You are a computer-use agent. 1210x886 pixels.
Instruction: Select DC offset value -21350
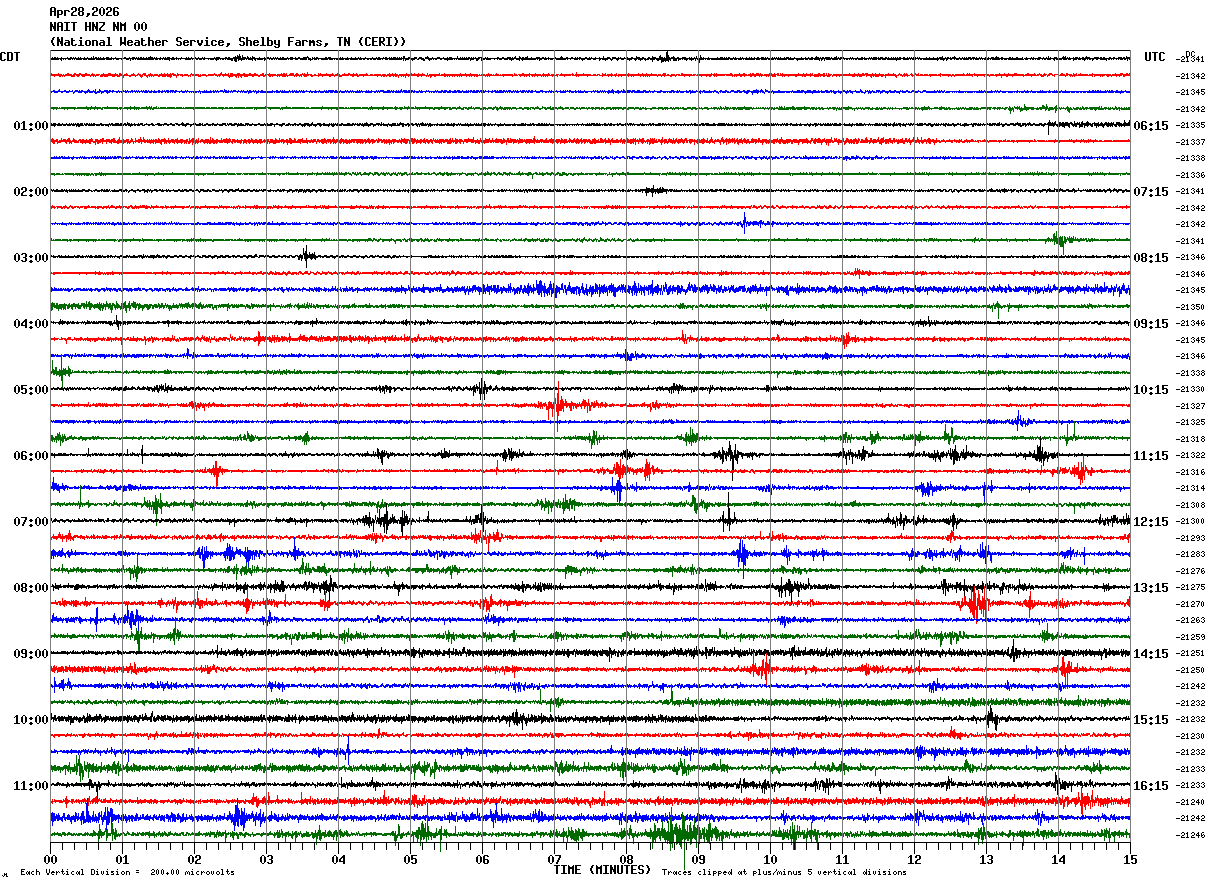1191,307
